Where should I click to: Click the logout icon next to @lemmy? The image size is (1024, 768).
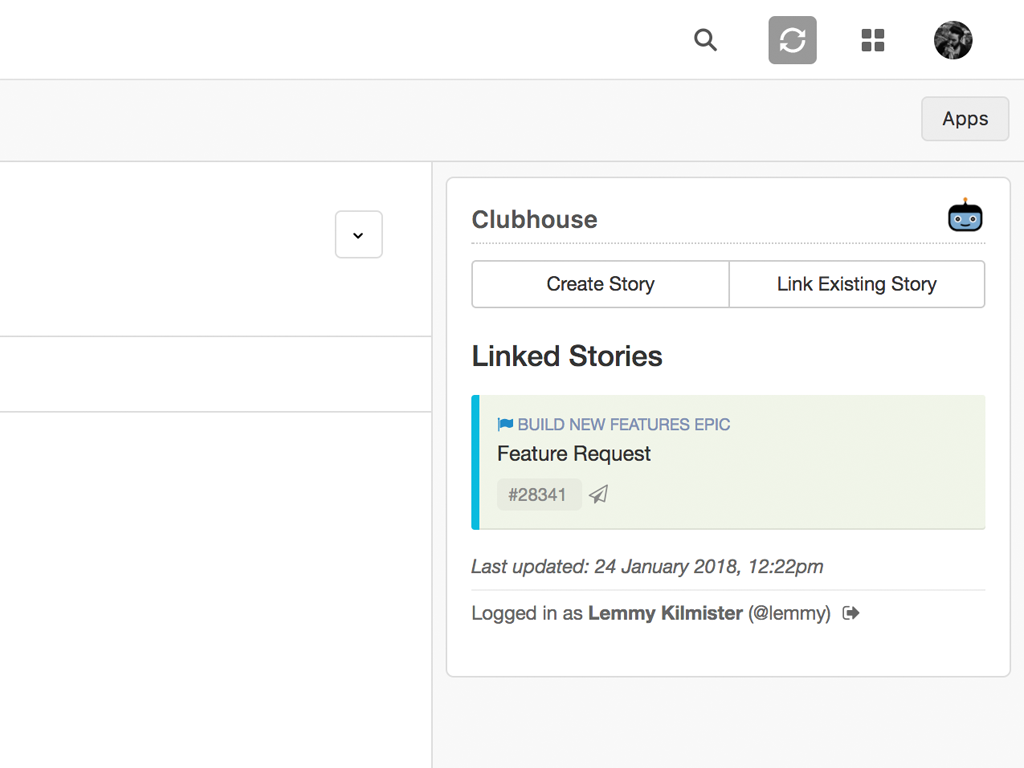pyautogui.click(x=851, y=613)
